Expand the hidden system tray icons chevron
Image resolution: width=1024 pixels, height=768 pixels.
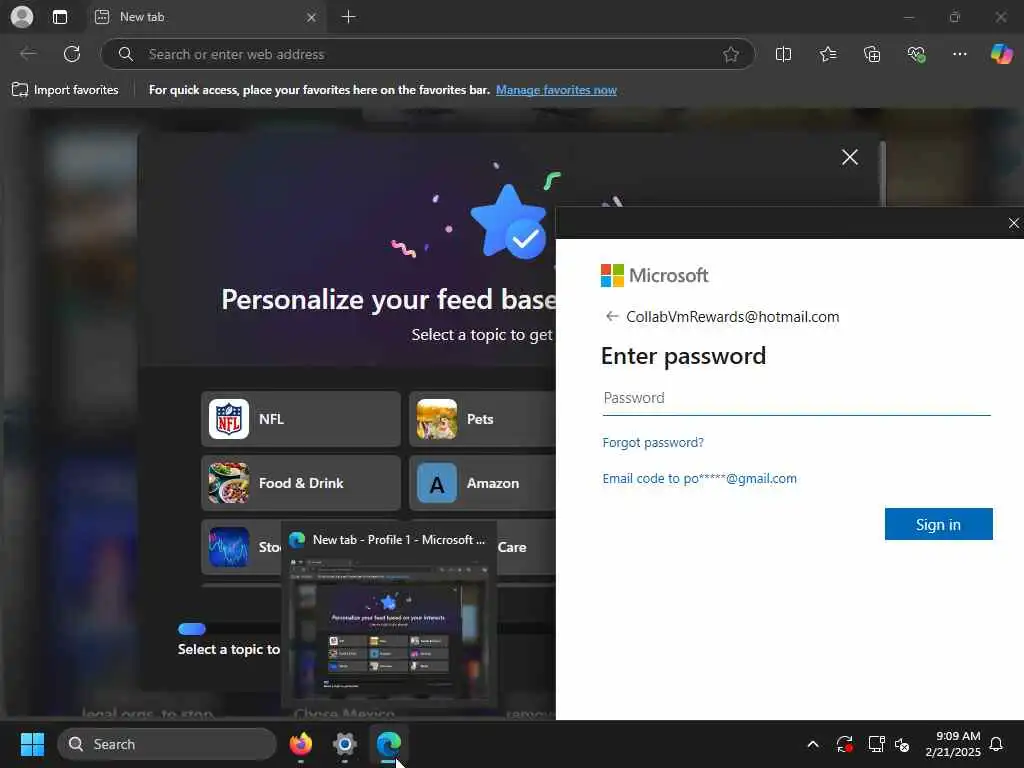pyautogui.click(x=813, y=744)
